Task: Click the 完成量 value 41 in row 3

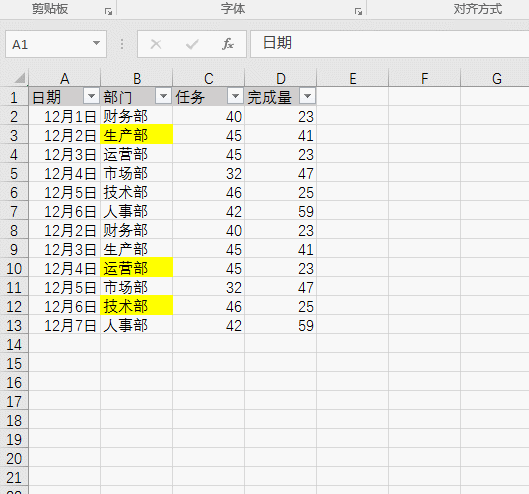Action: (x=281, y=135)
